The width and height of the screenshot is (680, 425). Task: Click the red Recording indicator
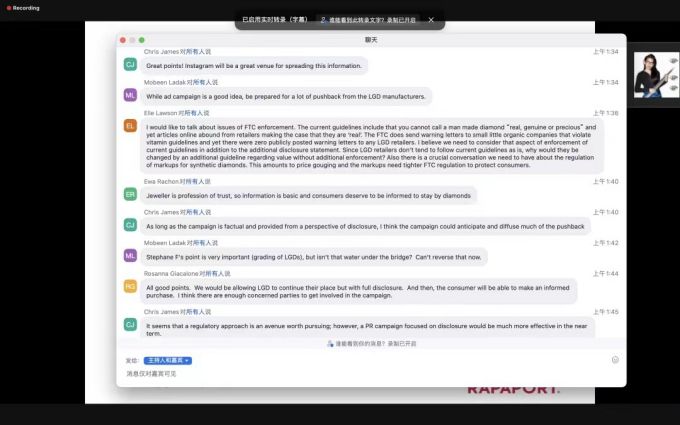[23, 8]
